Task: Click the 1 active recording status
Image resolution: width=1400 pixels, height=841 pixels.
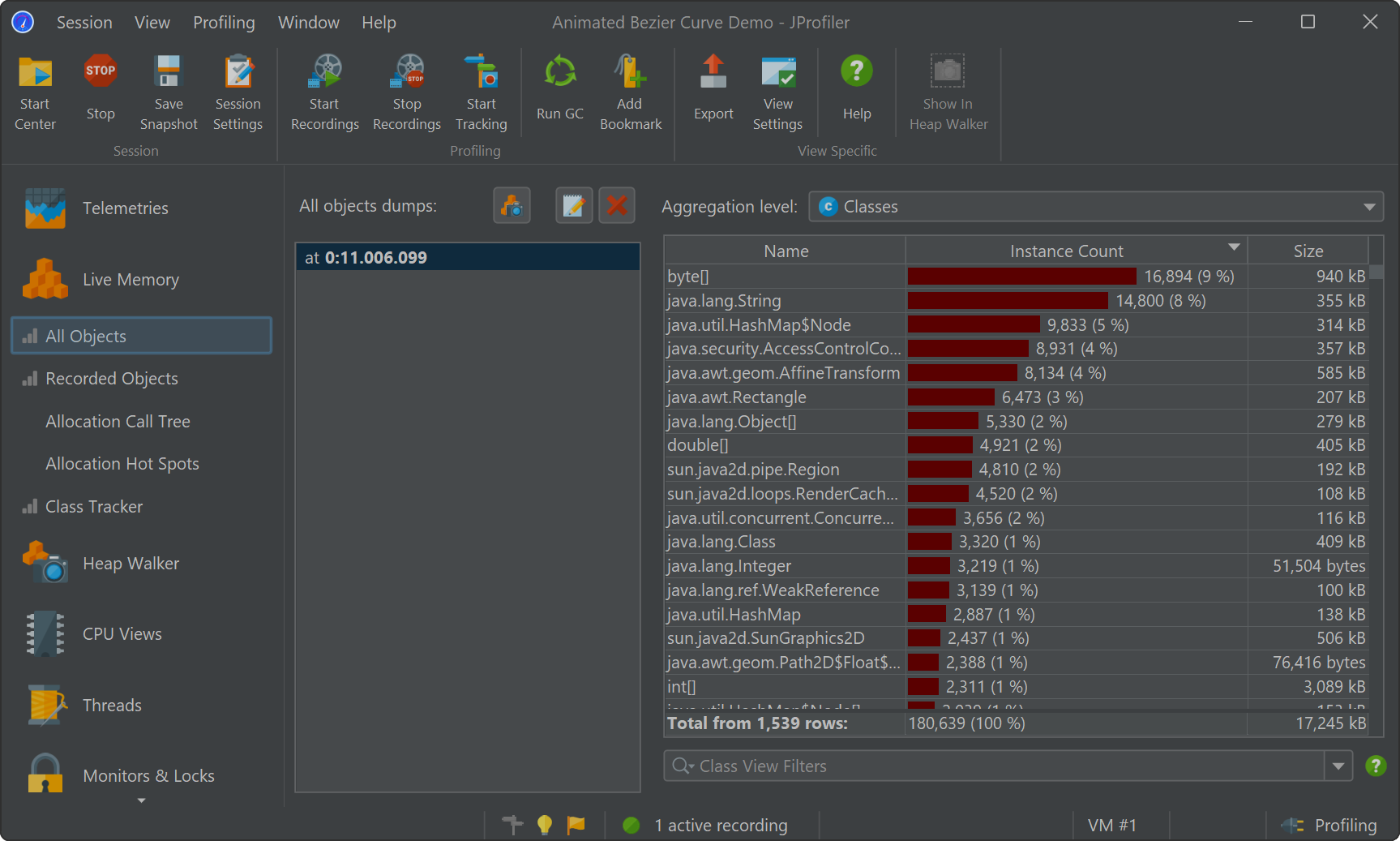Action: click(705, 825)
